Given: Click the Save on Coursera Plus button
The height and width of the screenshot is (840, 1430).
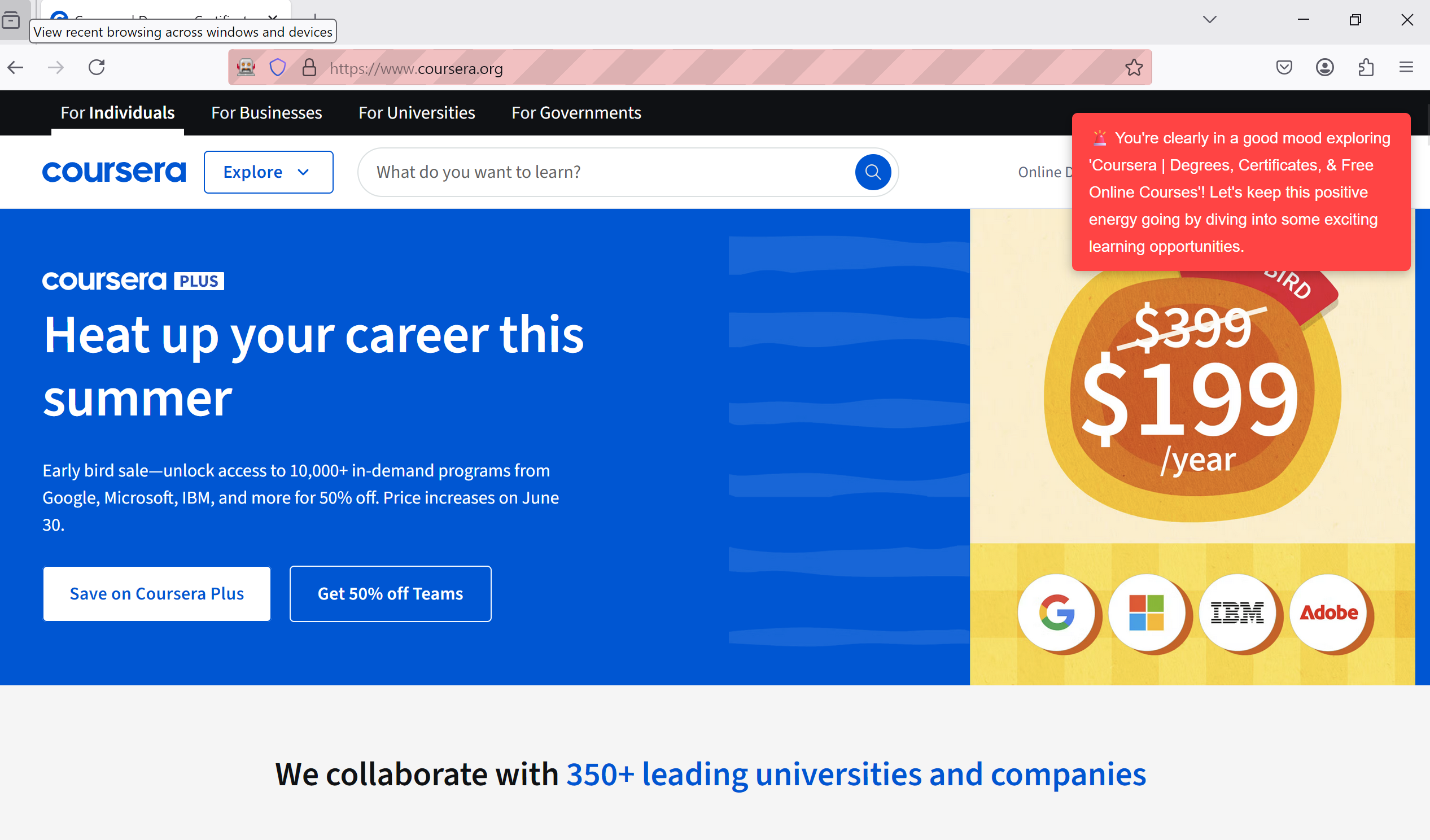Looking at the screenshot, I should [x=156, y=594].
